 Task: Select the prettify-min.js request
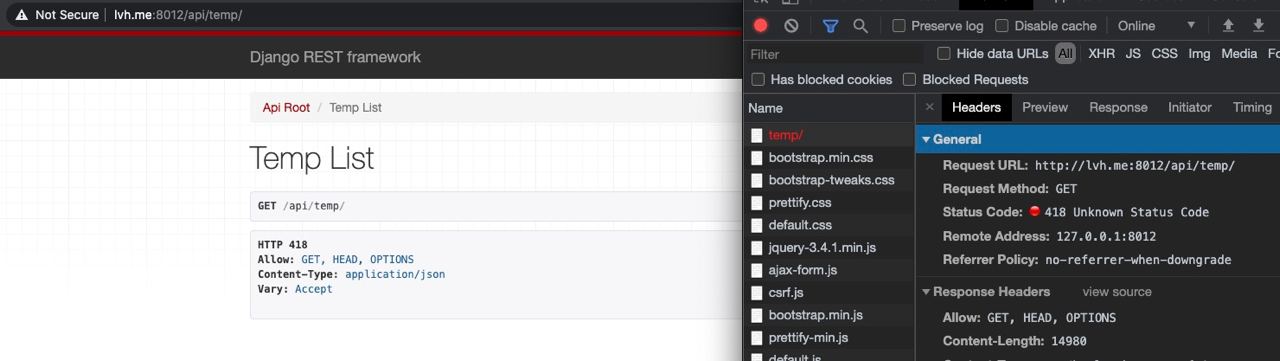tap(829, 337)
